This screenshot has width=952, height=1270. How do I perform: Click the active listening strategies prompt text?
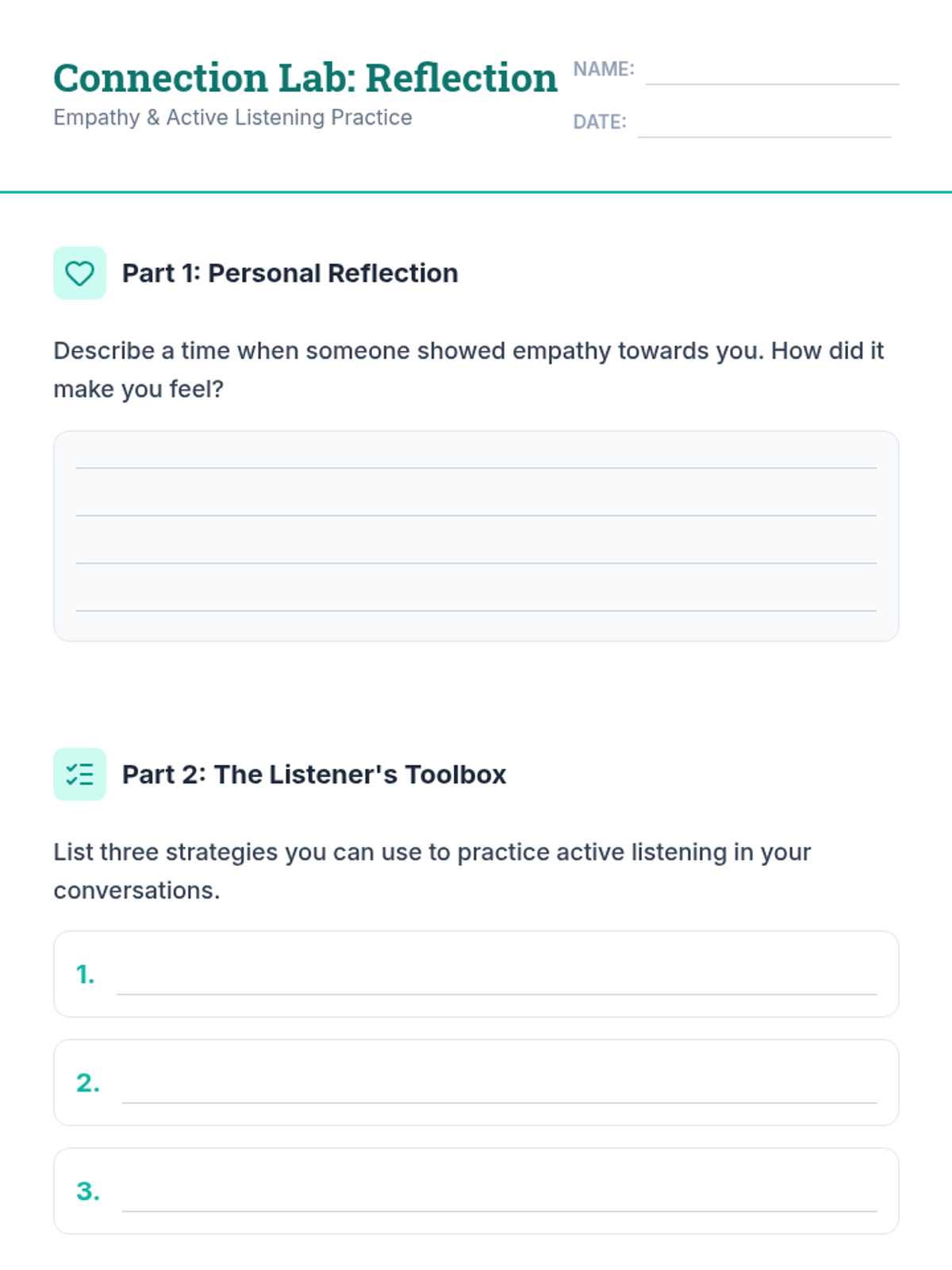coord(432,871)
